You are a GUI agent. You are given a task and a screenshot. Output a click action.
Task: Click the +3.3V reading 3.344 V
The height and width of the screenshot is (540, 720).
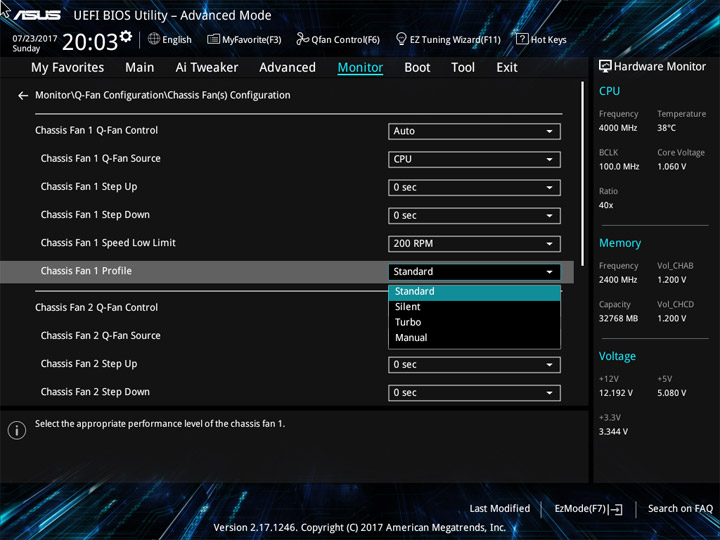613,432
